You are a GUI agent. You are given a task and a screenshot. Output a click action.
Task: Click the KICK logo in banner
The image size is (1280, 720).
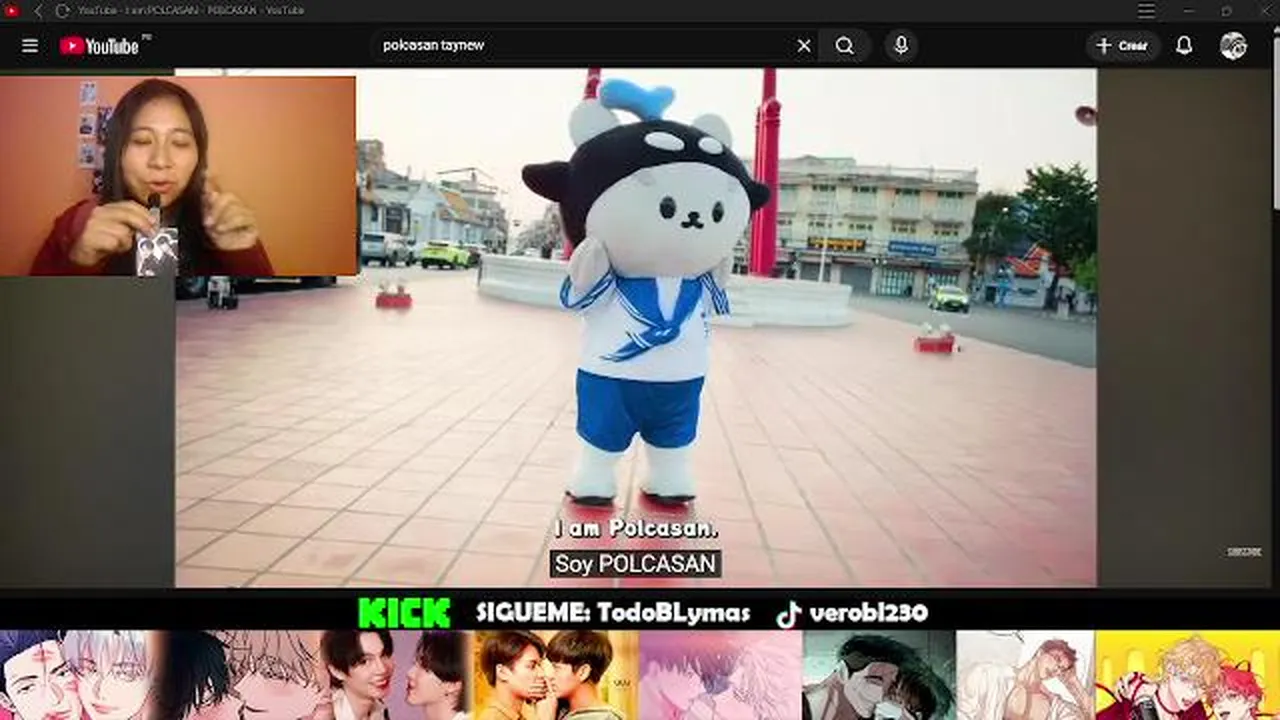404,613
